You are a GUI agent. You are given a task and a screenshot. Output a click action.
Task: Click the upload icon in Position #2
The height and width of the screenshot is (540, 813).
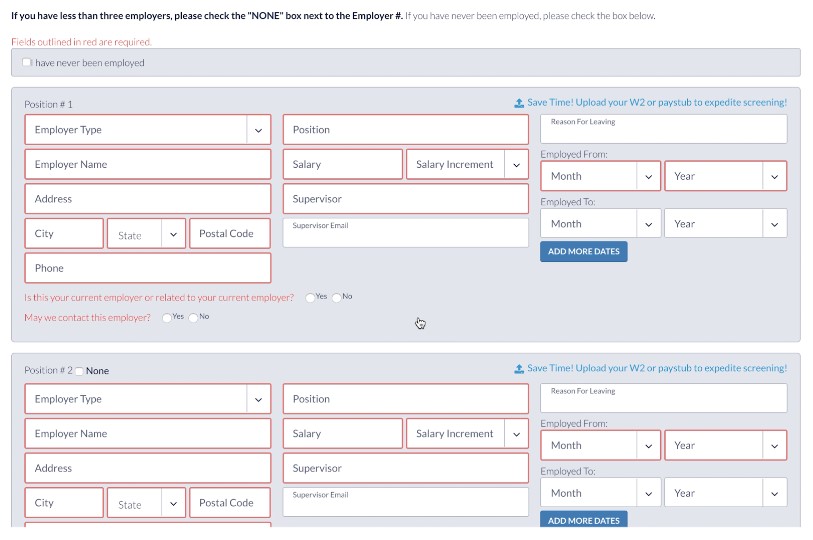tap(519, 369)
